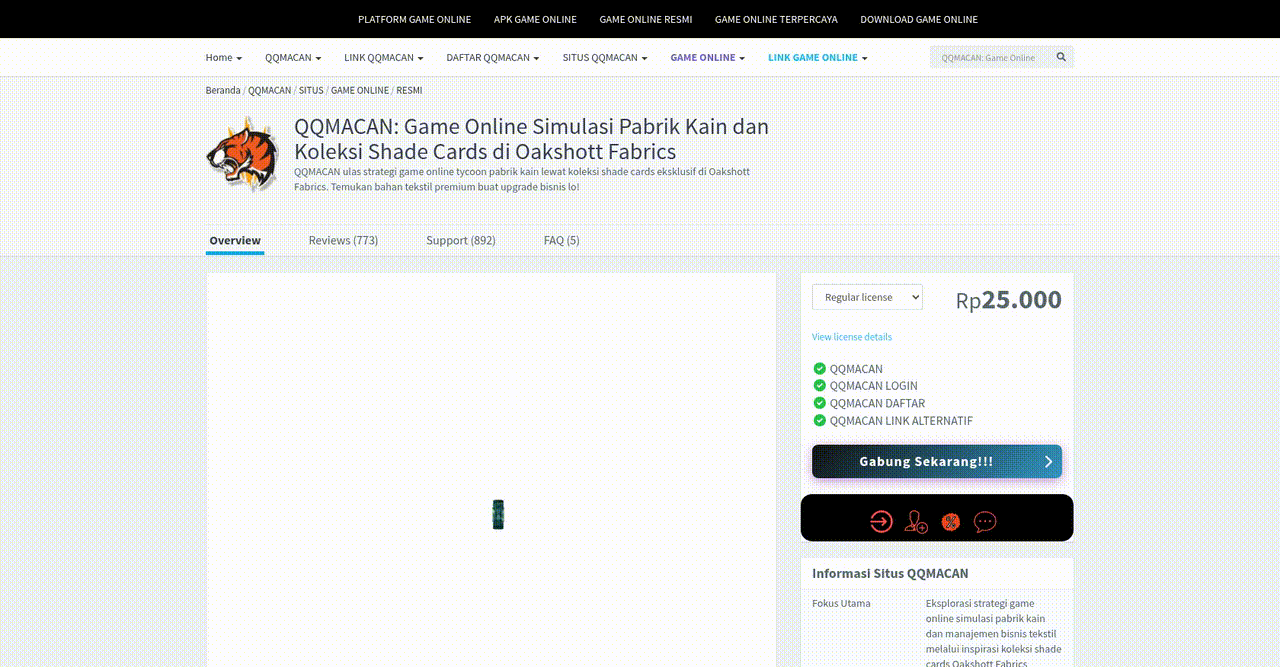The width and height of the screenshot is (1280, 667).
Task: Go to Beranda breadcrumb
Action: 223,90
